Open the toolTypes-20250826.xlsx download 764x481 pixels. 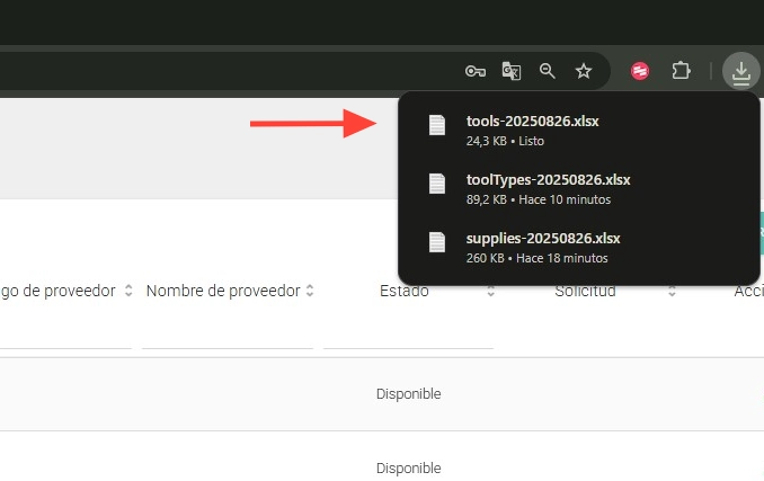tap(548, 180)
